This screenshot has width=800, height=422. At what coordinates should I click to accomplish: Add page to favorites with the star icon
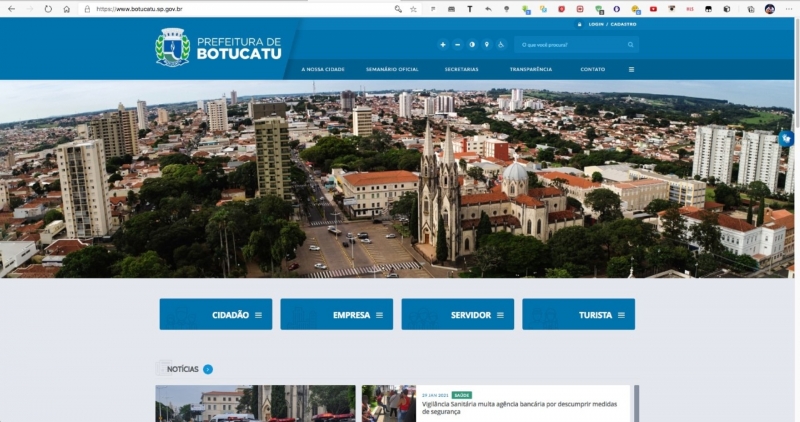tap(413, 9)
